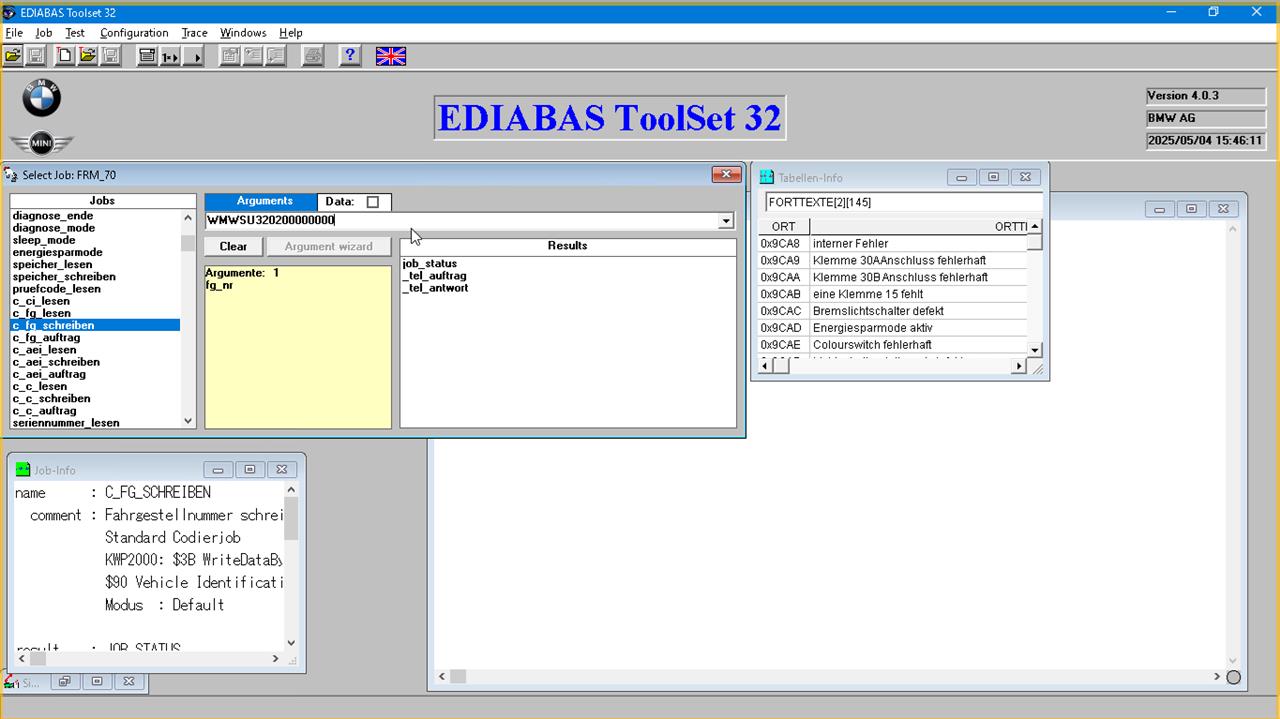Select the seriennummer_lesen job

tap(66, 423)
